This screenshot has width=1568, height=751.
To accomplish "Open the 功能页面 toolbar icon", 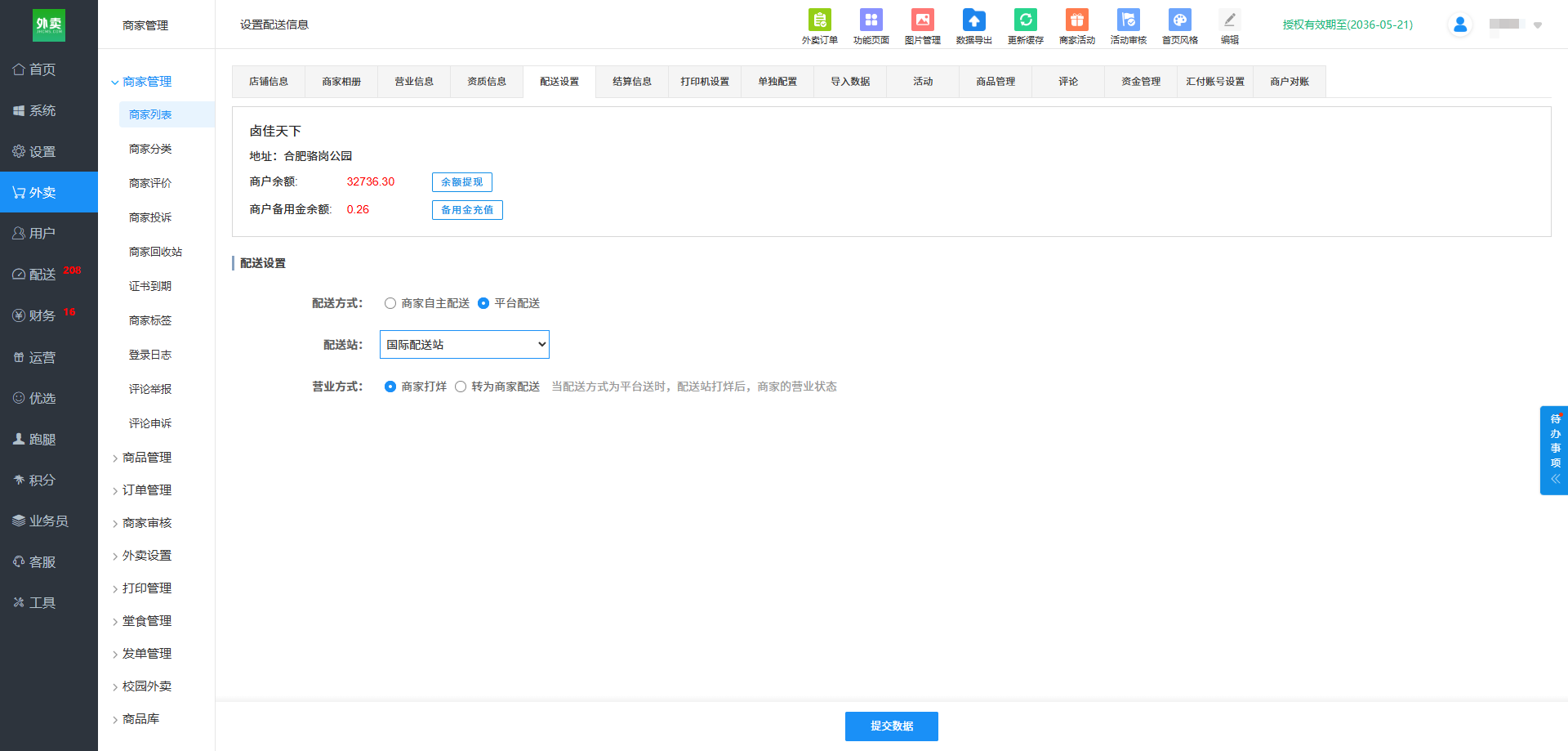I will pos(871,26).
